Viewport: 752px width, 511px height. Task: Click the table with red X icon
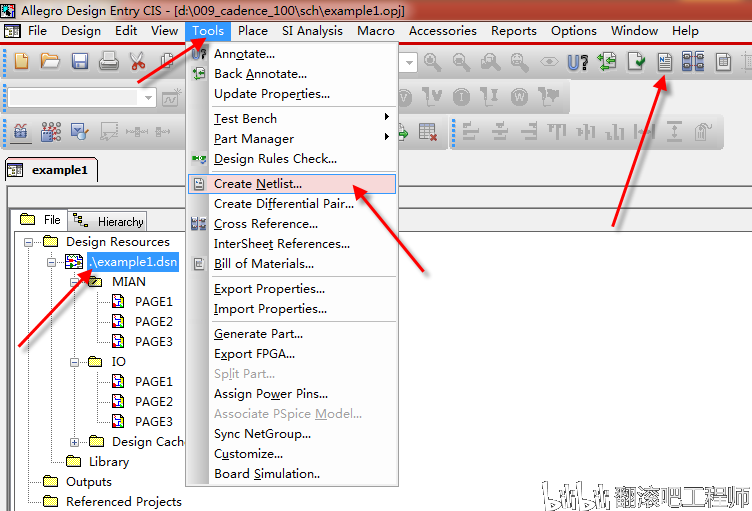[x=427, y=131]
